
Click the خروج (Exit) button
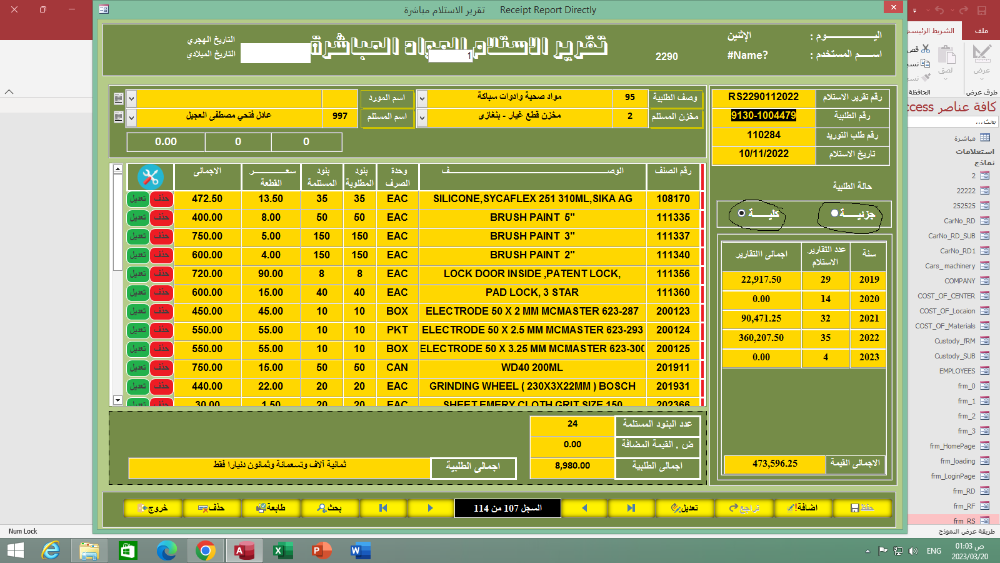[x=152, y=508]
